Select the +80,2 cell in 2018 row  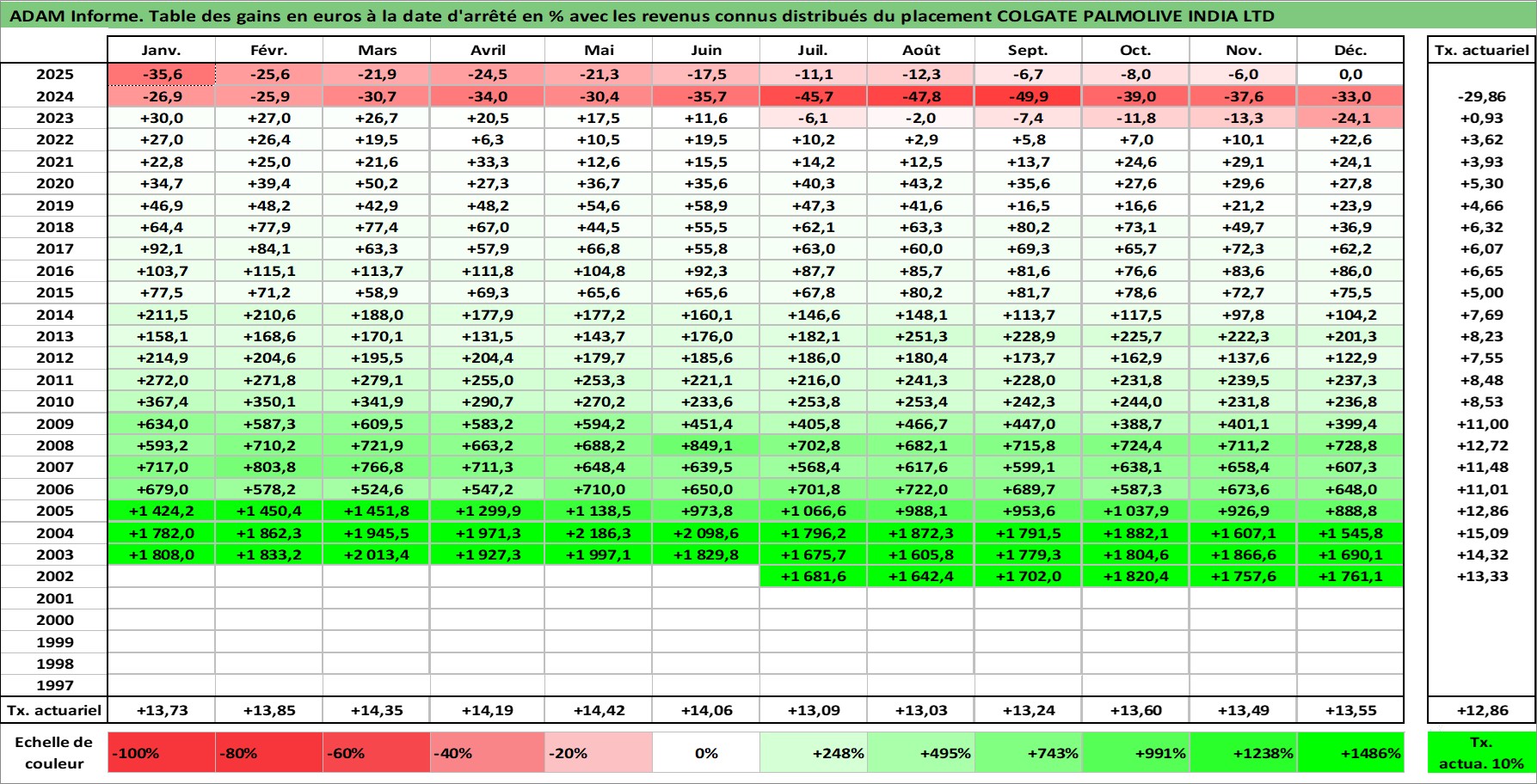pos(1028,227)
